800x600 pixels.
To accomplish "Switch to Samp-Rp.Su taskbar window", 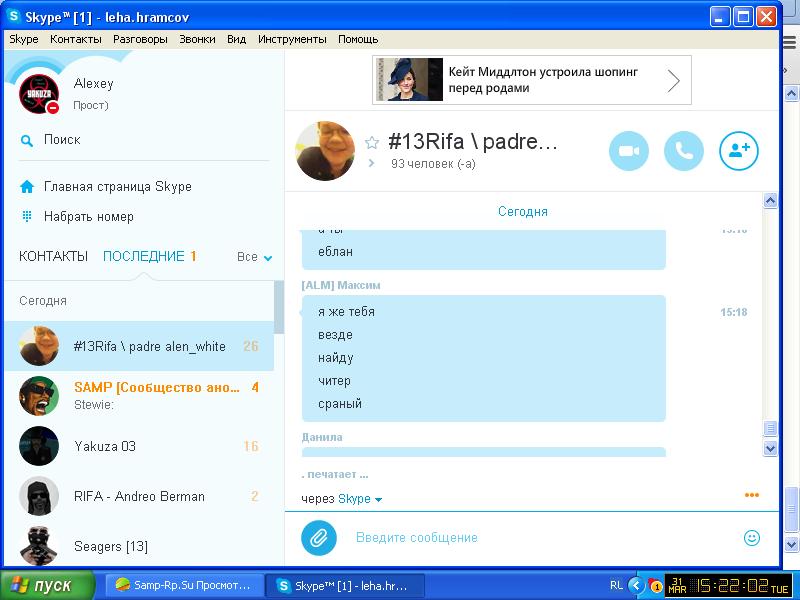I will [185, 585].
